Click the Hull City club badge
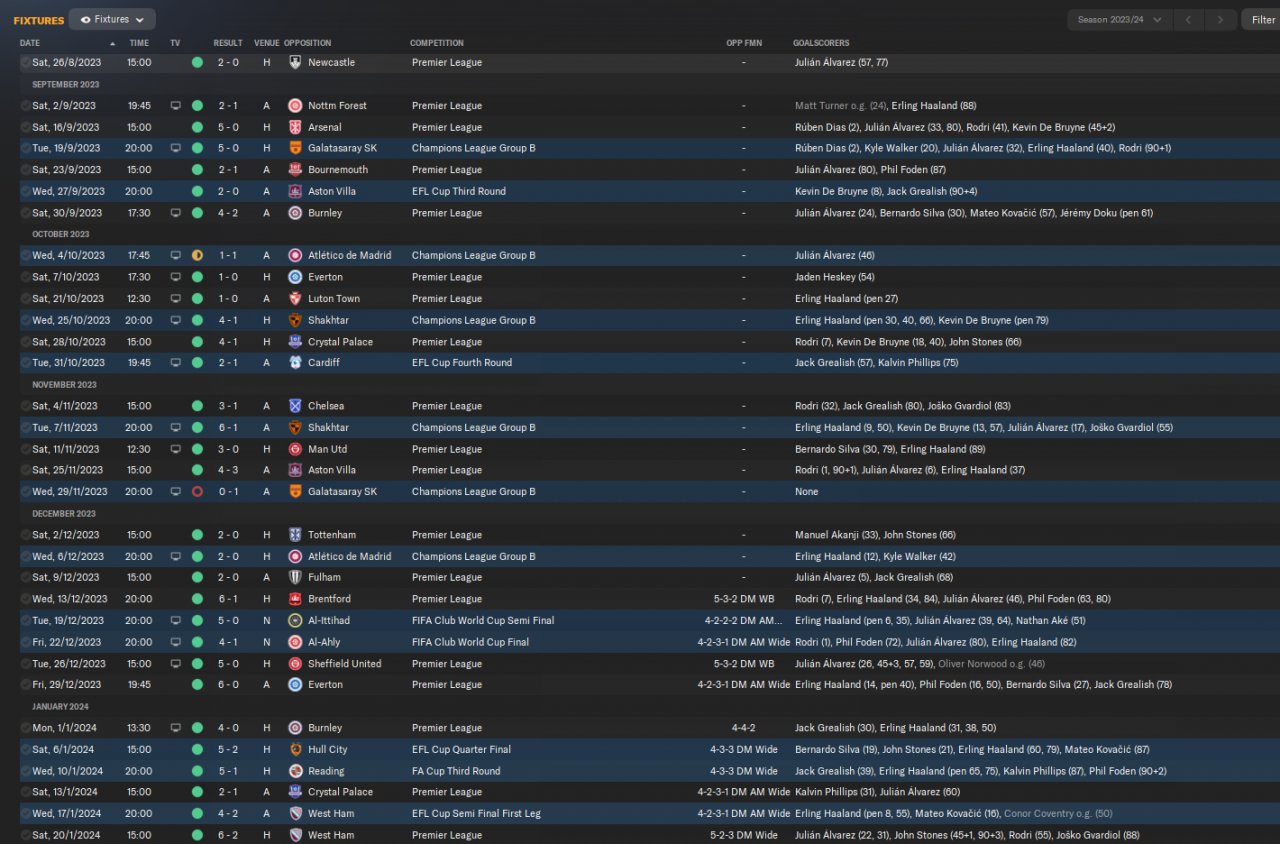1280x844 pixels. click(295, 749)
